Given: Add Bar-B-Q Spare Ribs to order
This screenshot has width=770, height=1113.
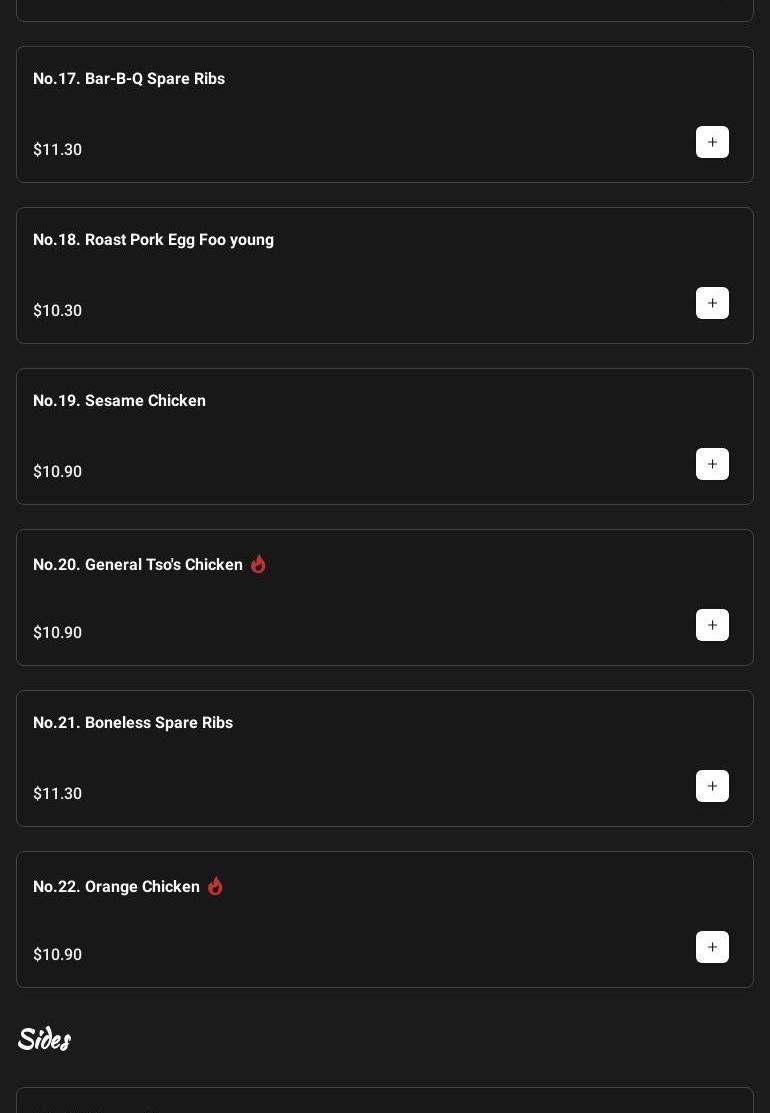Looking at the screenshot, I should coord(712,142).
